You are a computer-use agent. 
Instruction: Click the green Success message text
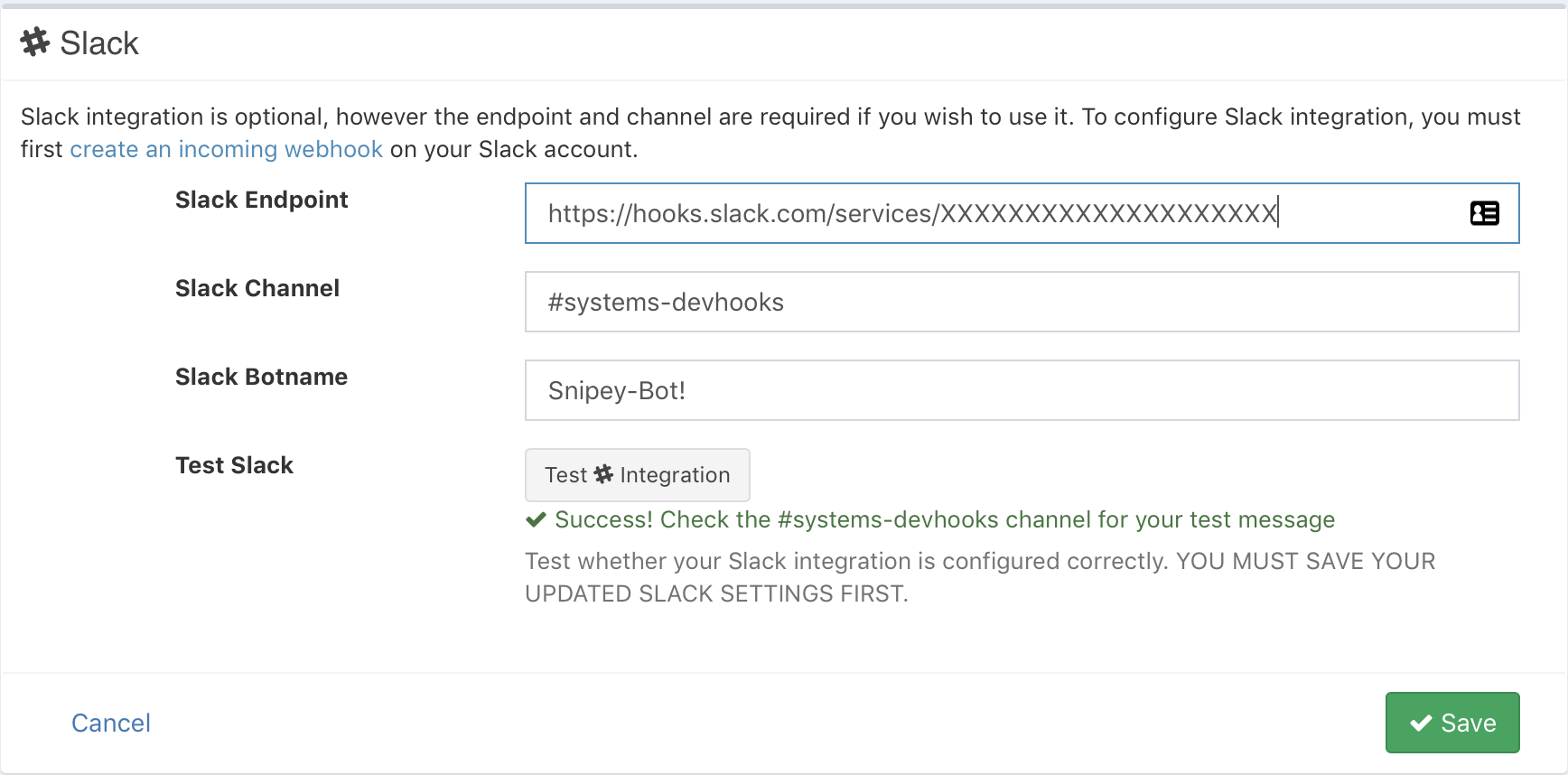pyautogui.click(x=945, y=519)
